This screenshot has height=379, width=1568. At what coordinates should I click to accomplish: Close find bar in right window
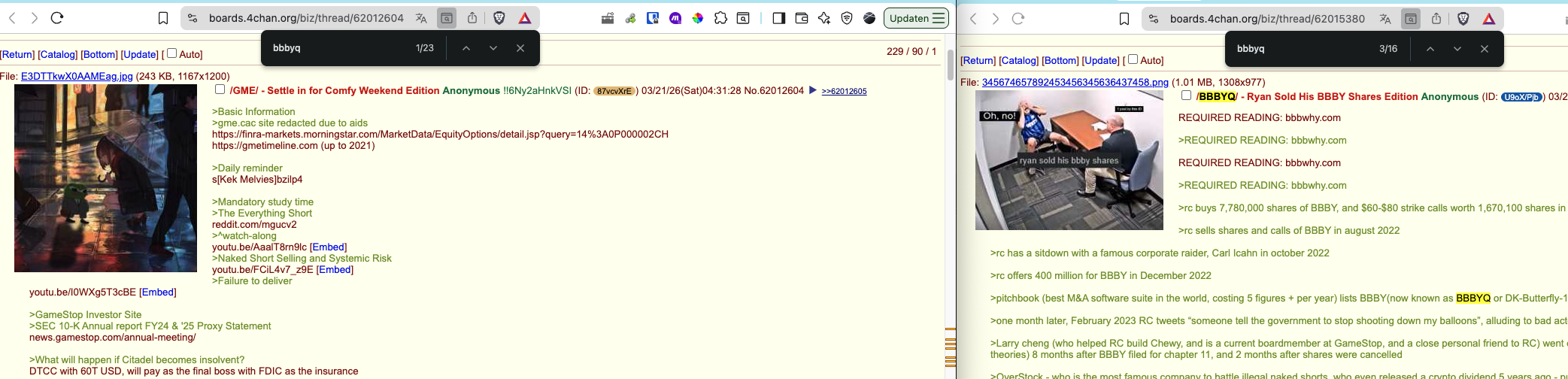[x=1485, y=49]
